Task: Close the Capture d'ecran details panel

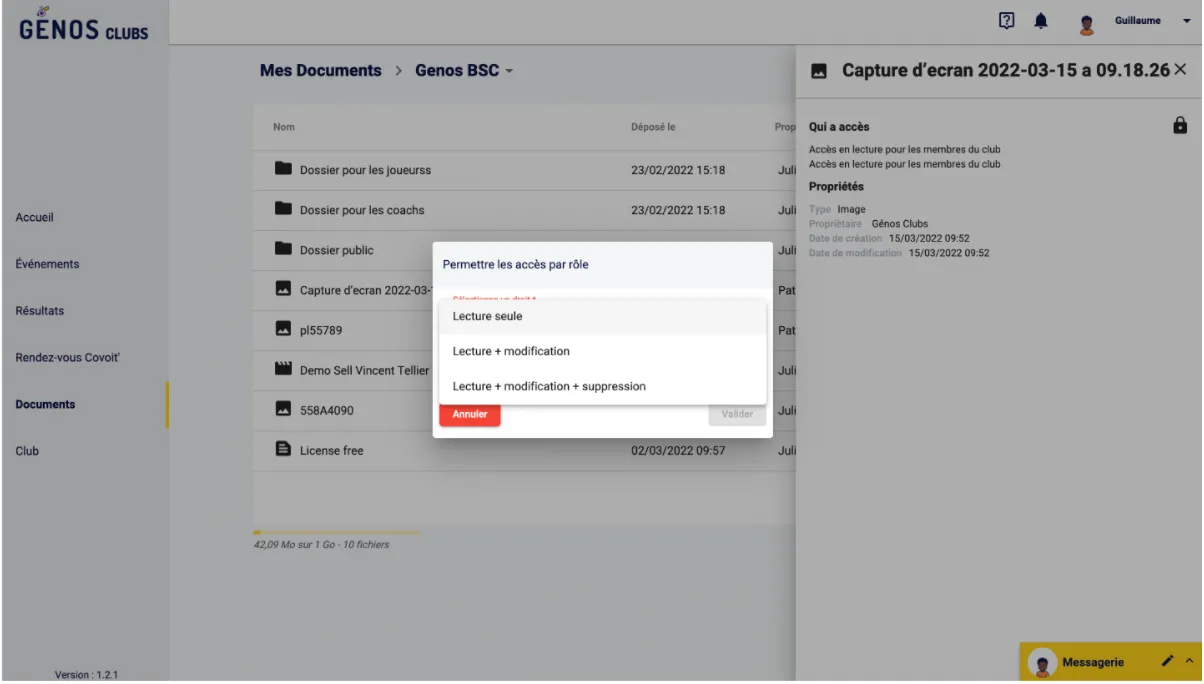Action: pos(1180,69)
